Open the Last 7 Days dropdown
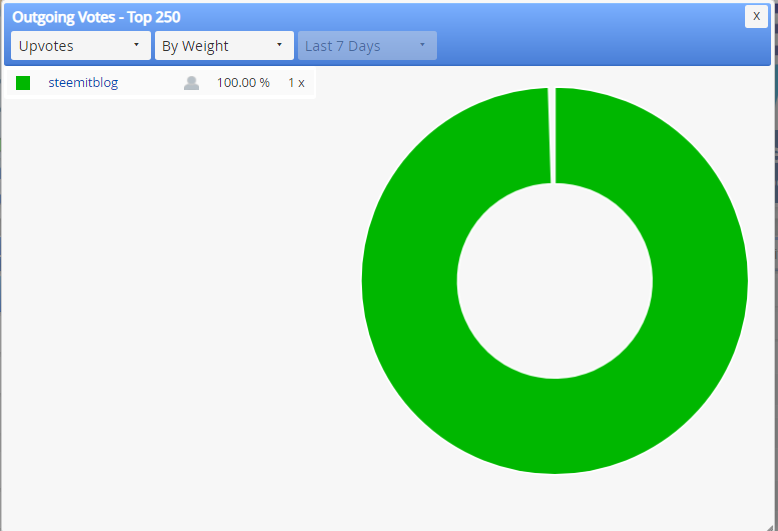778x531 pixels. click(x=367, y=46)
